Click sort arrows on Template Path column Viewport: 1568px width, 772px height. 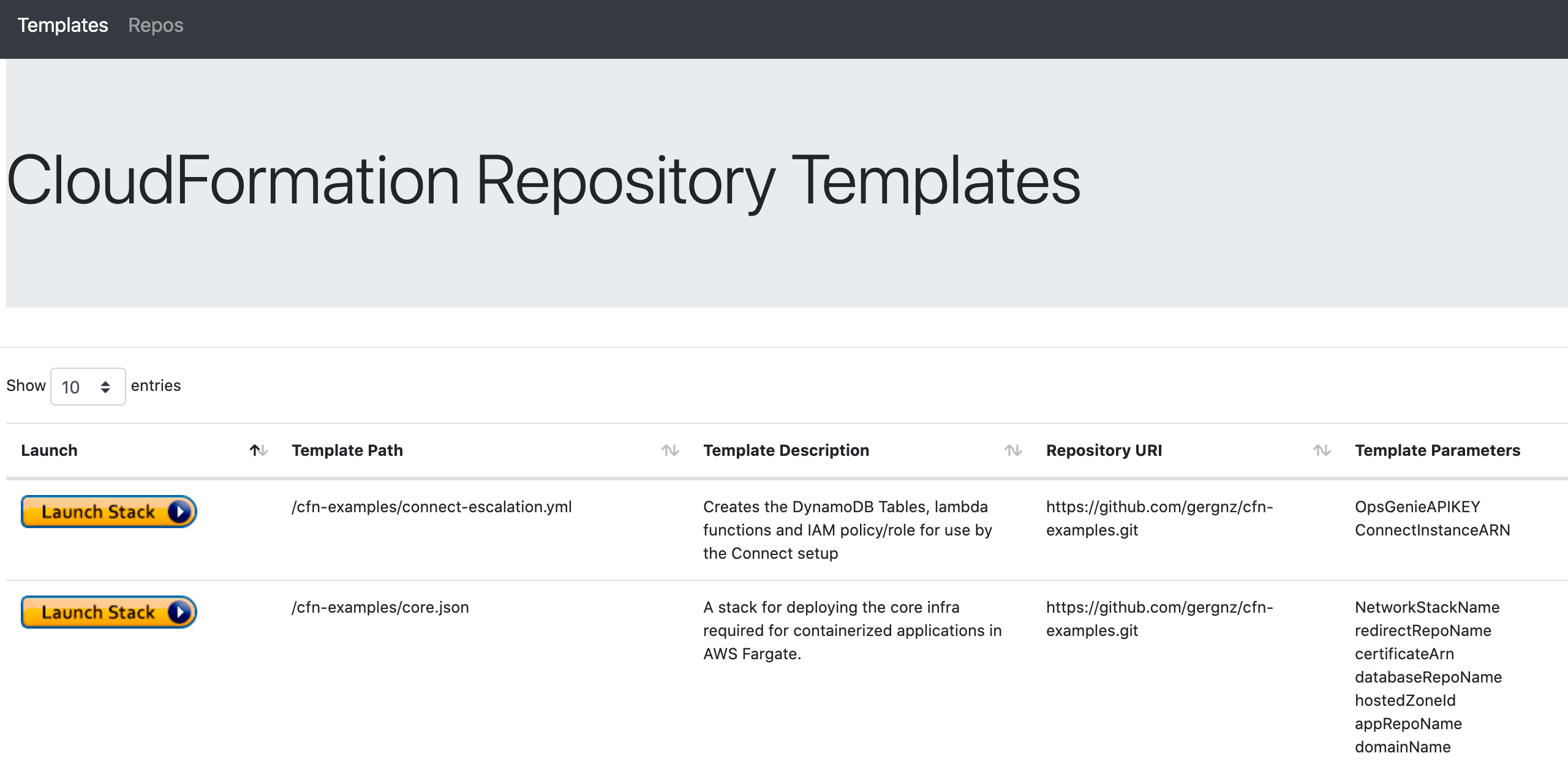[670, 451]
